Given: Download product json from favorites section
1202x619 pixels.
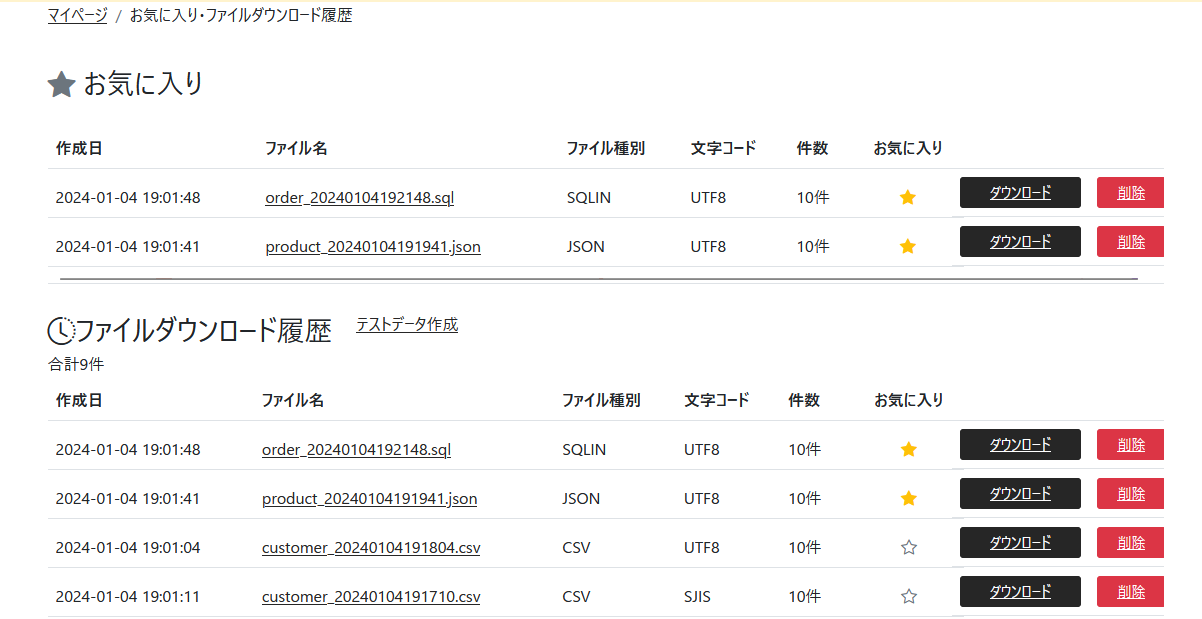Looking at the screenshot, I should 1020,242.
